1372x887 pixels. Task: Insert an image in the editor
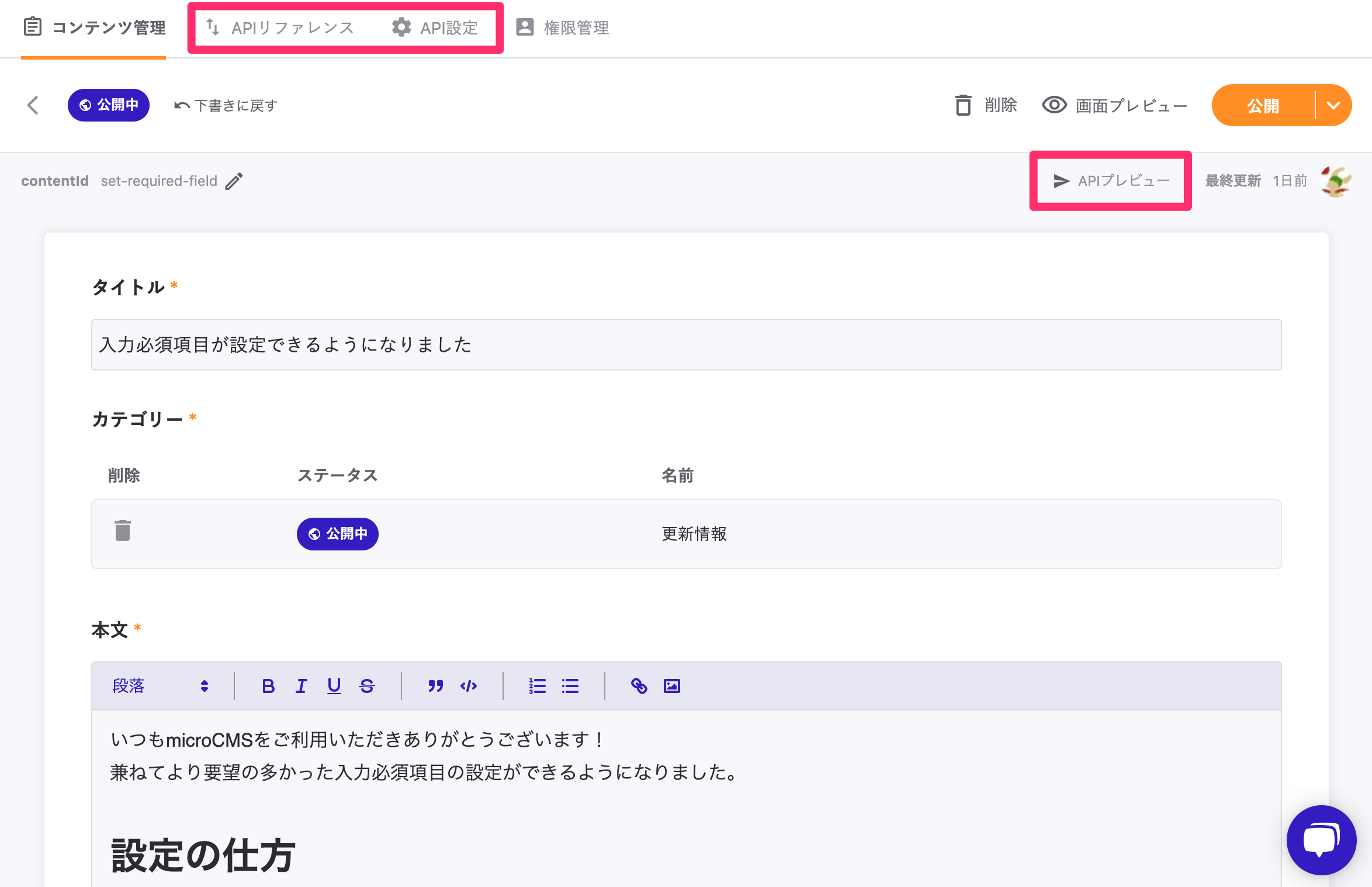pyautogui.click(x=672, y=686)
